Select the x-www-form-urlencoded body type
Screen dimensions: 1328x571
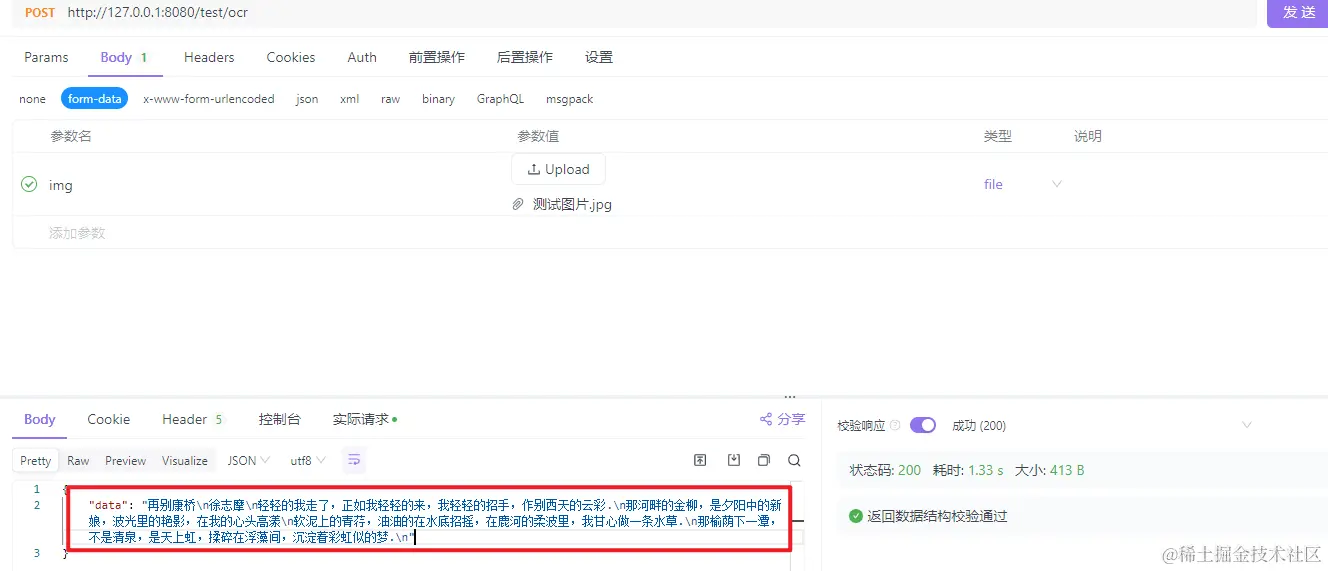click(209, 99)
